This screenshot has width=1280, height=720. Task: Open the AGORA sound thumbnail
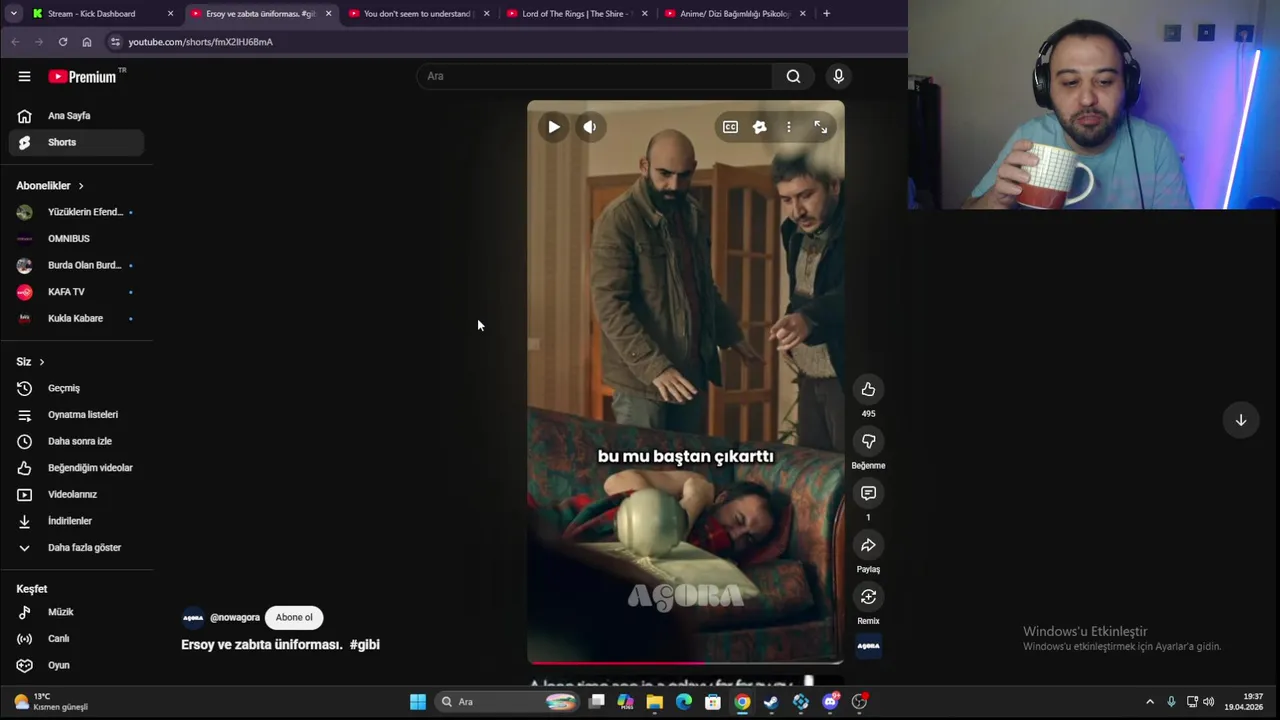(868, 646)
